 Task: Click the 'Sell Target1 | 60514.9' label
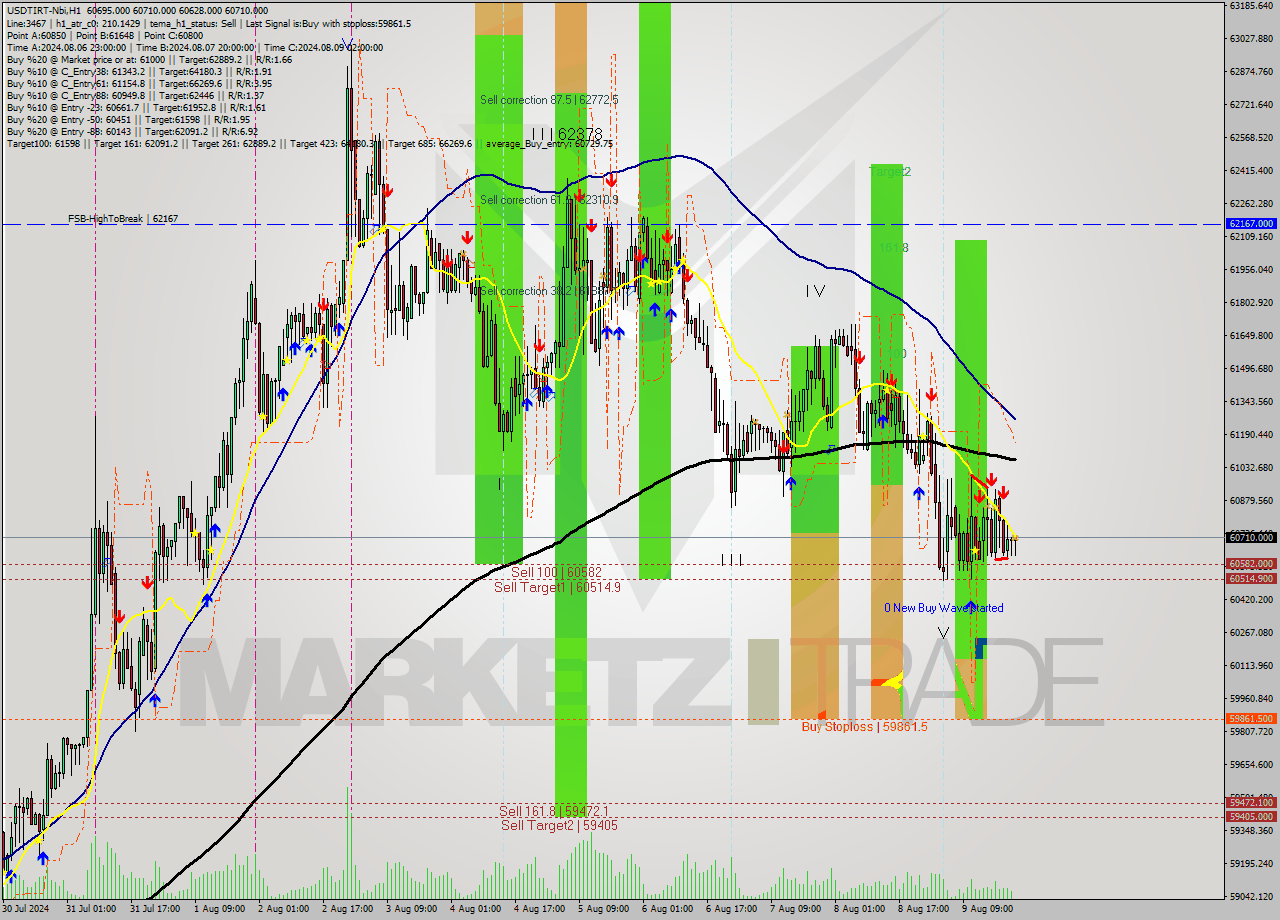pyautogui.click(x=557, y=587)
